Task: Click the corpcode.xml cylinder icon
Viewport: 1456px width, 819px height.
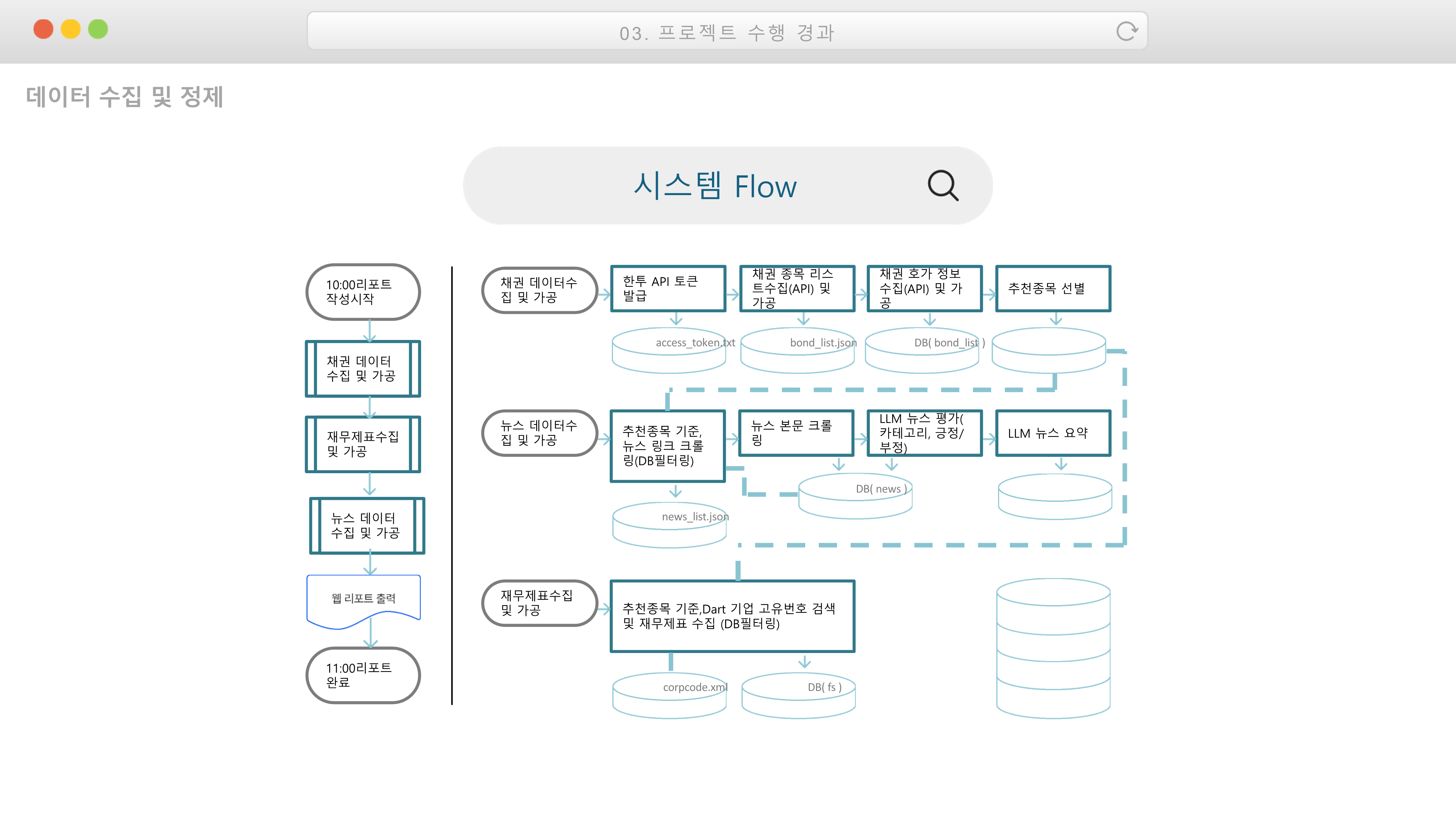Action: (669, 695)
